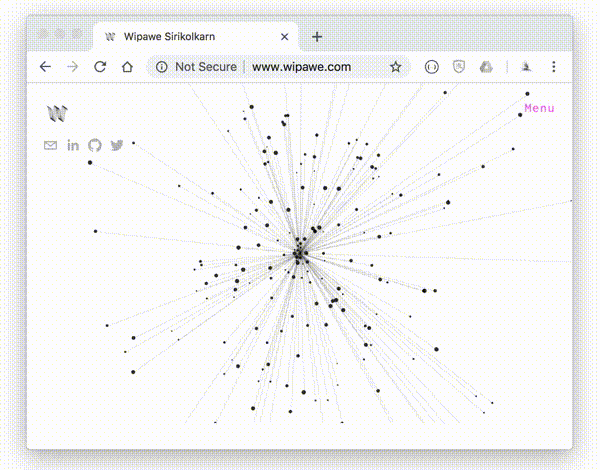Open the shield extension icon
This screenshot has height=470, width=600.
459,67
